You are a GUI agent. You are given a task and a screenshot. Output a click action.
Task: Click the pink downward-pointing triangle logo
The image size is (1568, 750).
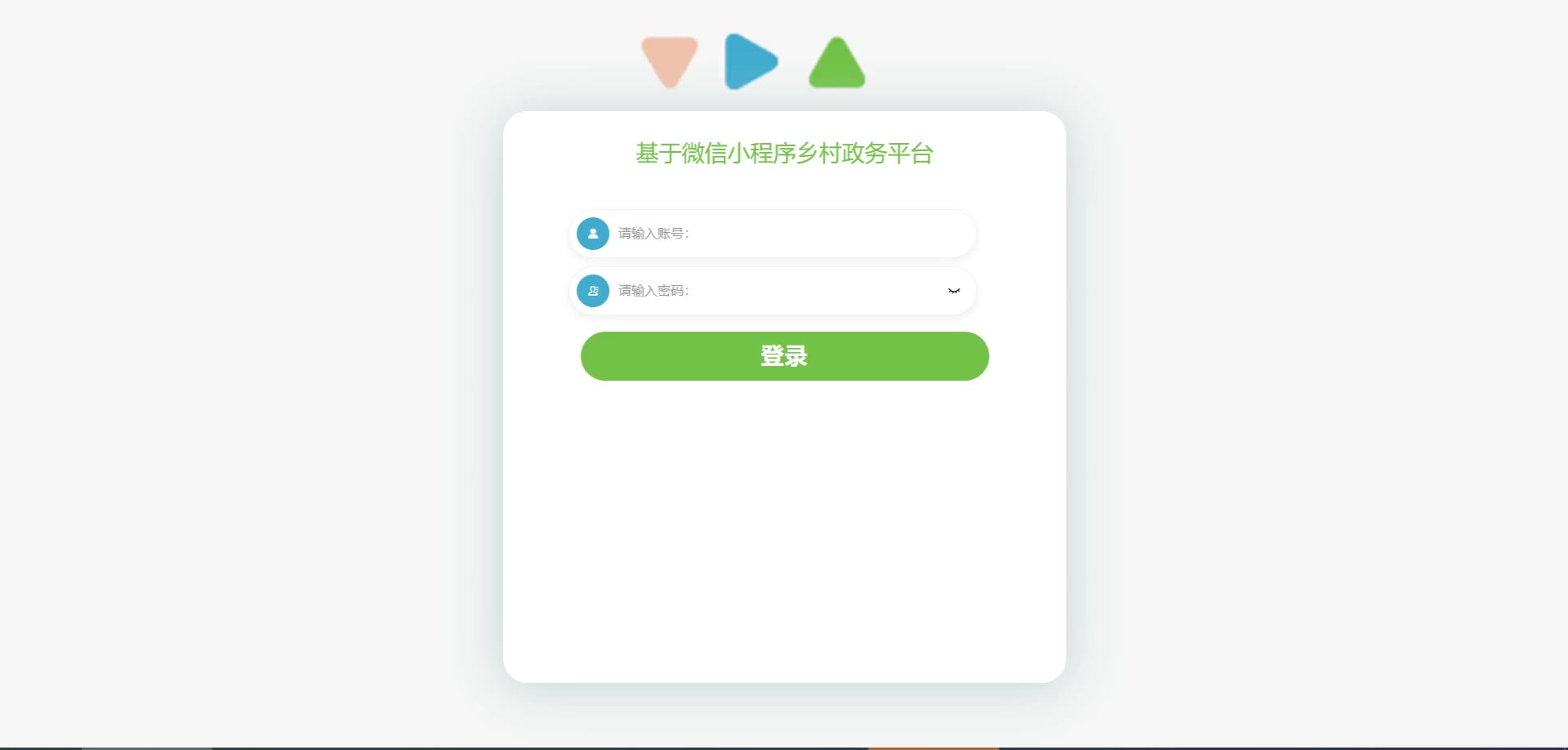click(x=670, y=60)
